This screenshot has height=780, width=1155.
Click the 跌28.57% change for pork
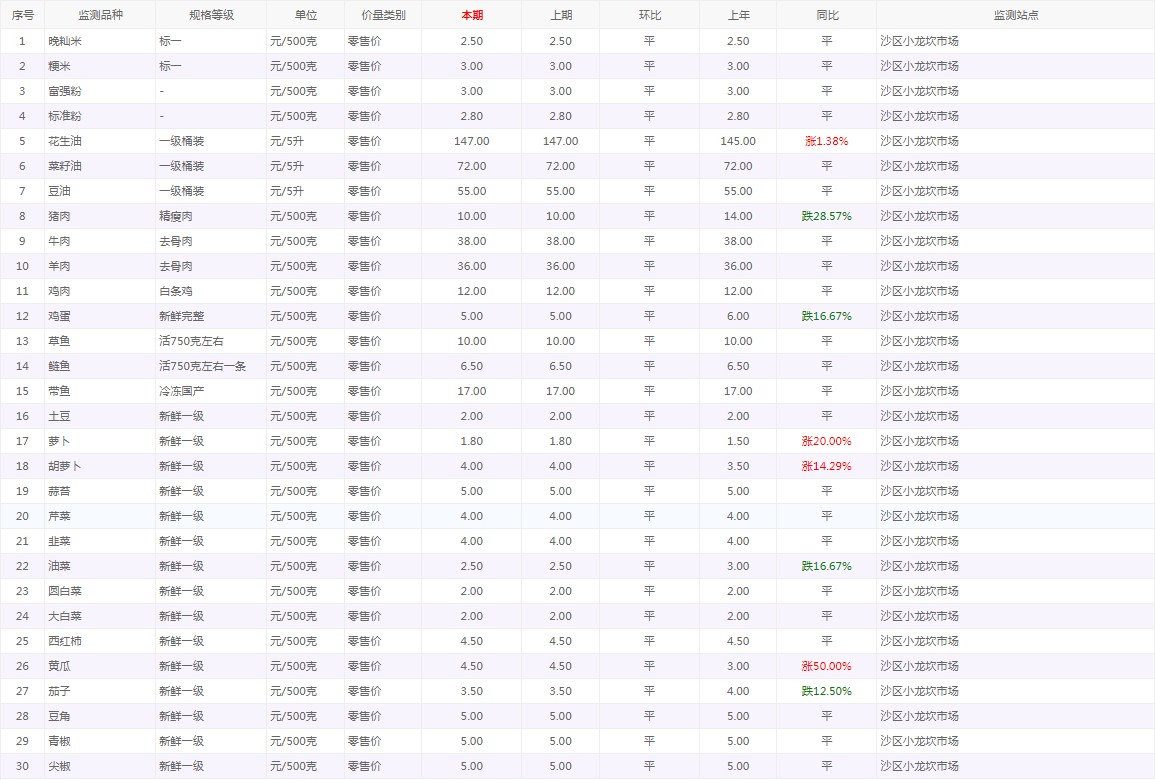click(826, 216)
